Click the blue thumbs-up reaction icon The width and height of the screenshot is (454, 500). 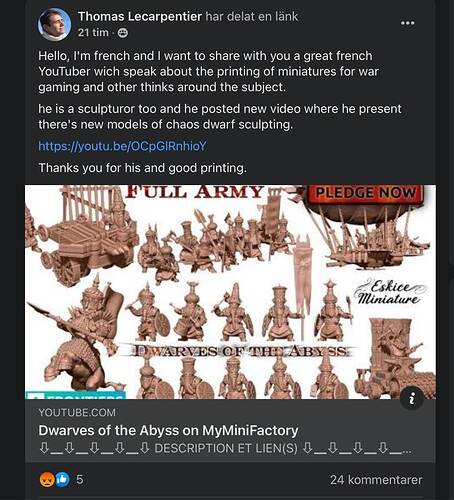click(x=62, y=480)
